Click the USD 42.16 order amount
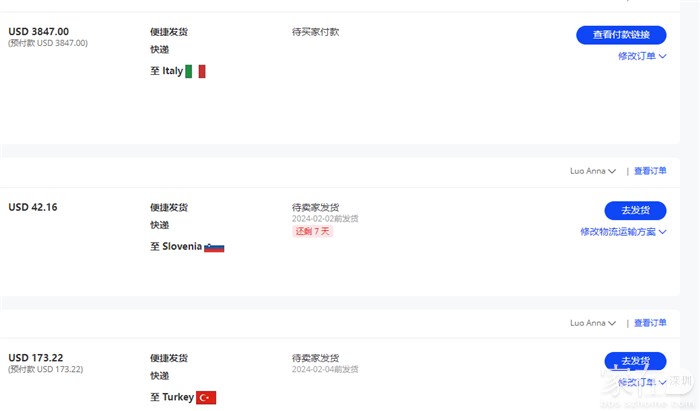This screenshot has height=411, width=700. pos(33,207)
